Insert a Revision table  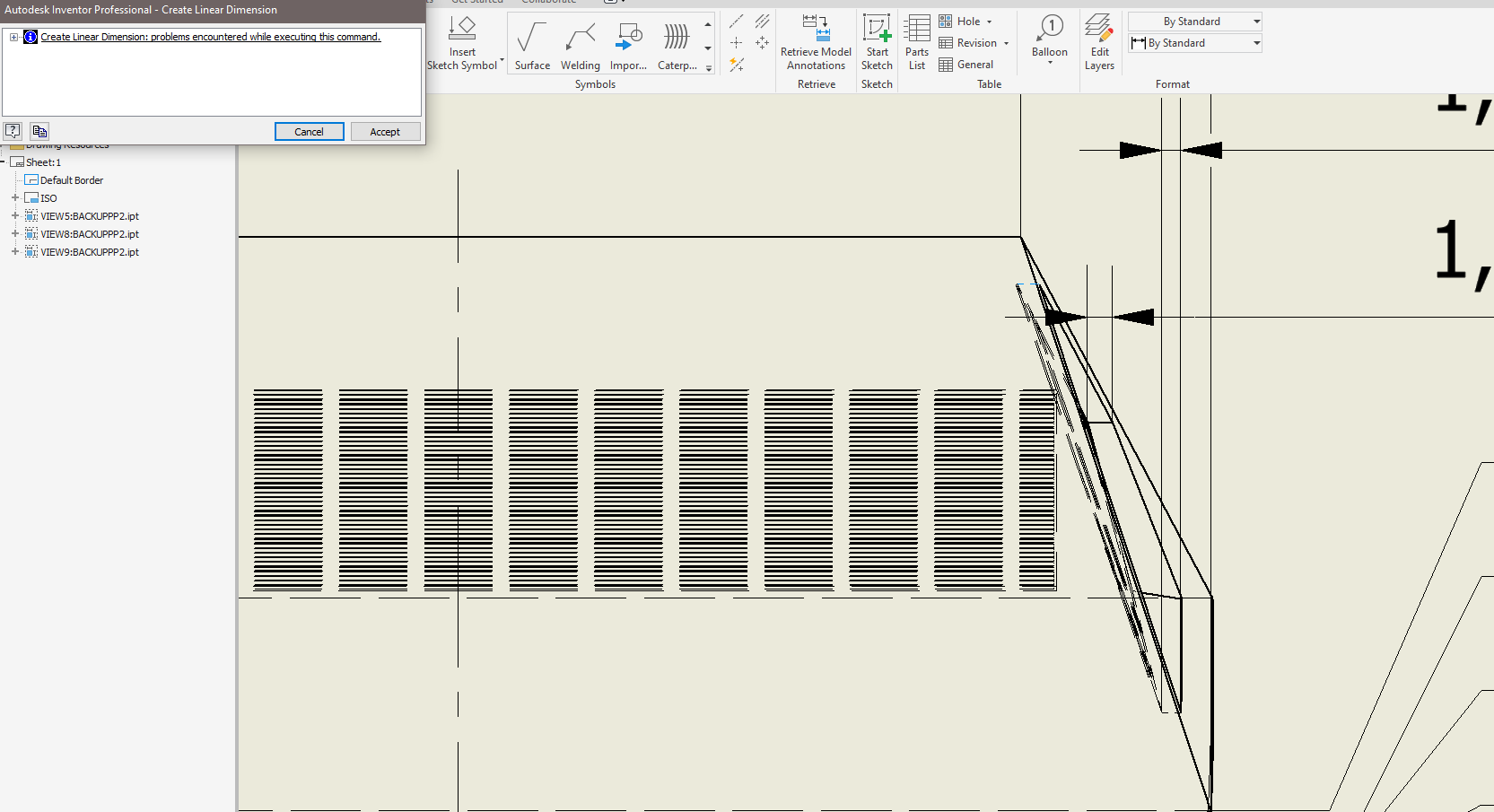click(974, 42)
